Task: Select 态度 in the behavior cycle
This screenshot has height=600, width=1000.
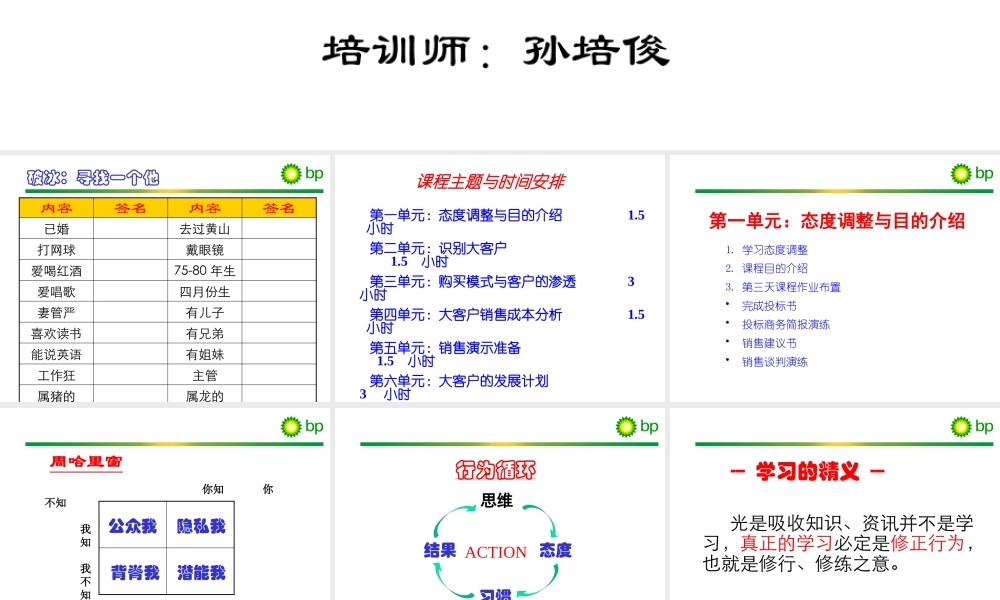Action: (x=555, y=550)
